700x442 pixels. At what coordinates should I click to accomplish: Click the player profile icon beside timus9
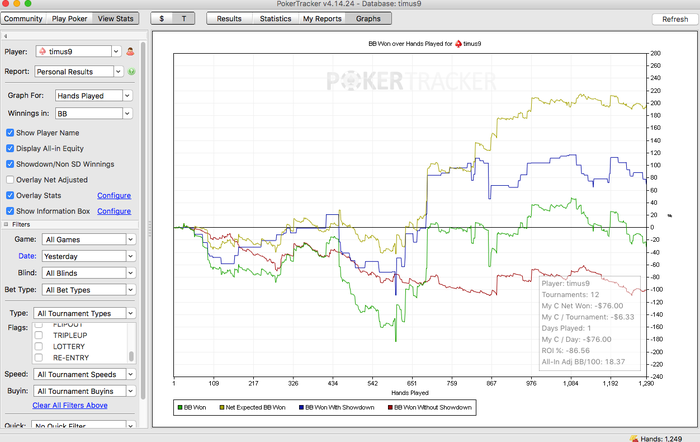[x=130, y=51]
